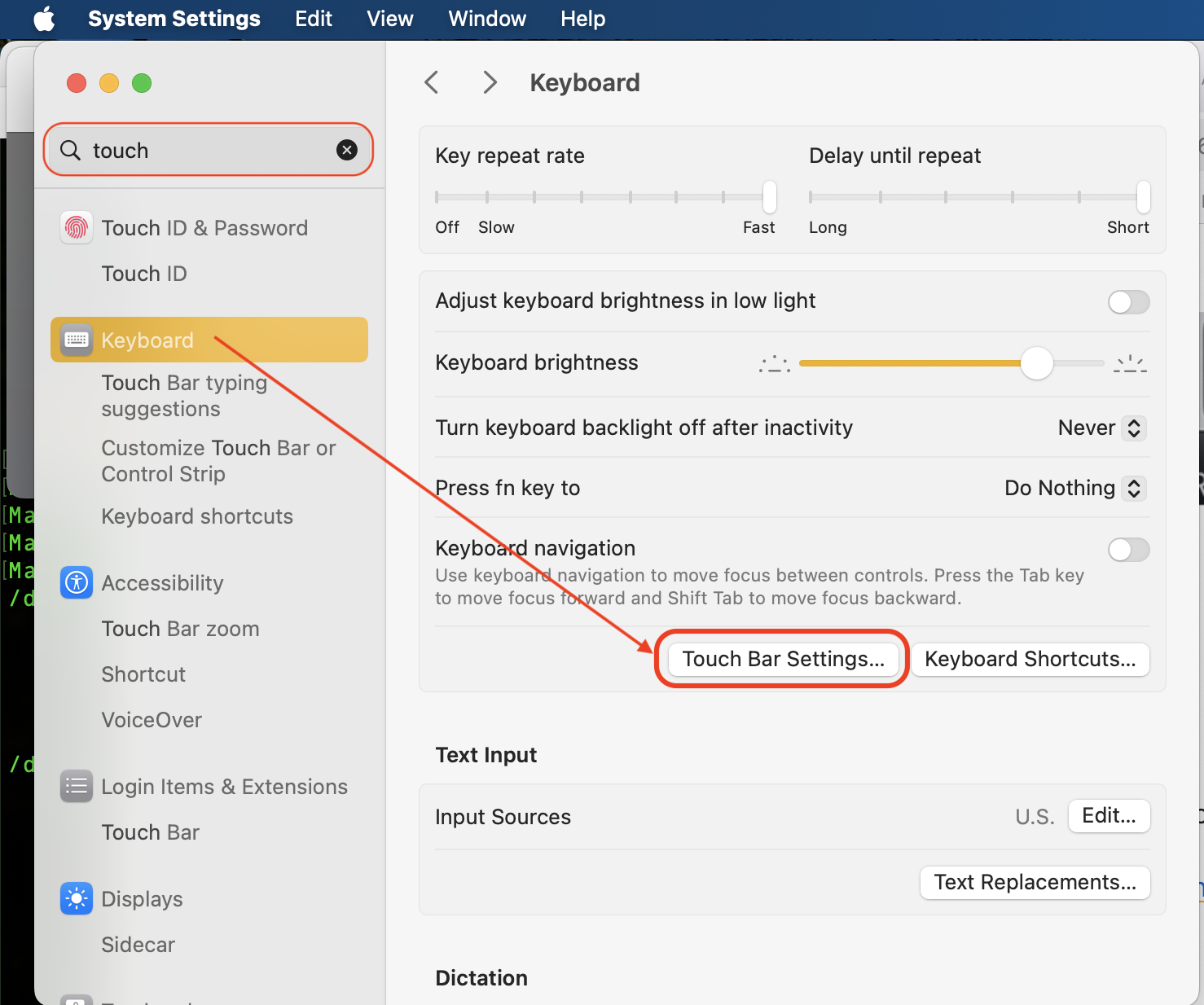Open Touch Bar under Login Items
Image resolution: width=1204 pixels, height=1005 pixels.
(x=150, y=832)
